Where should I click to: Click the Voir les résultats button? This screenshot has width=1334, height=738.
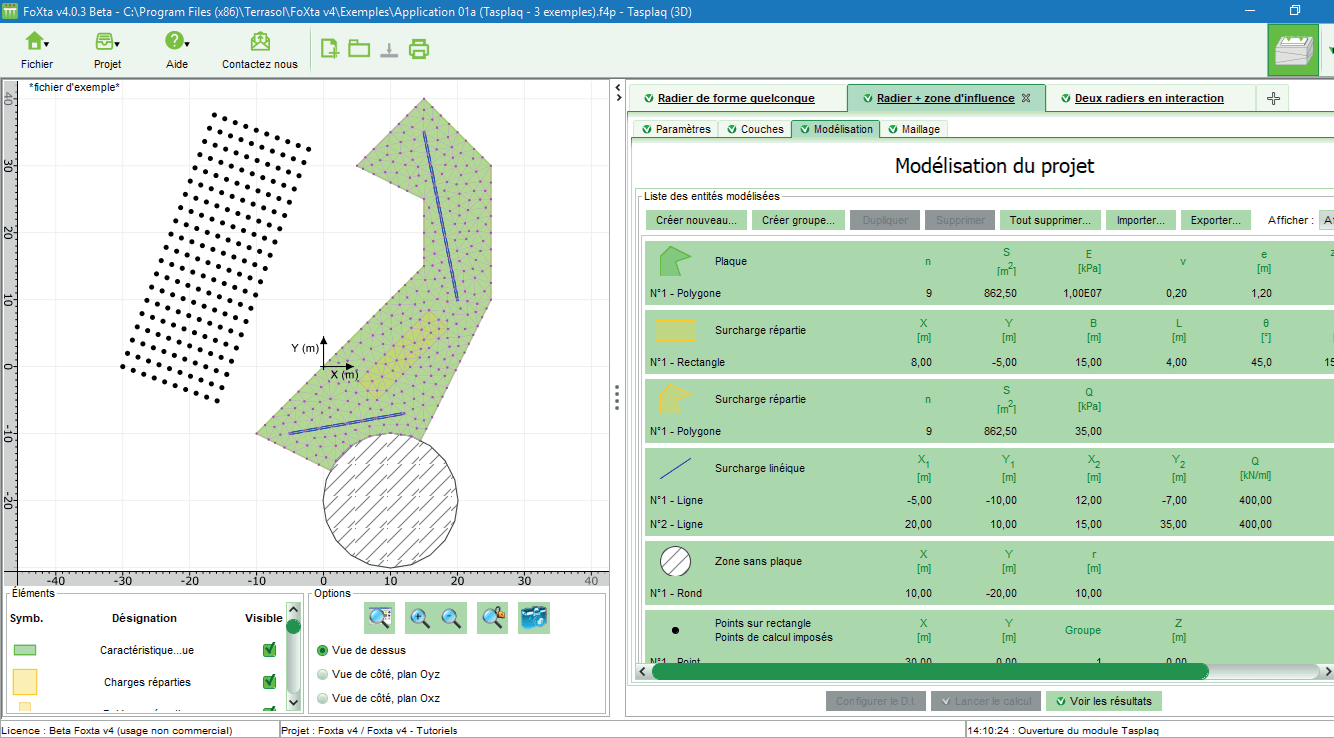[x=1105, y=701]
